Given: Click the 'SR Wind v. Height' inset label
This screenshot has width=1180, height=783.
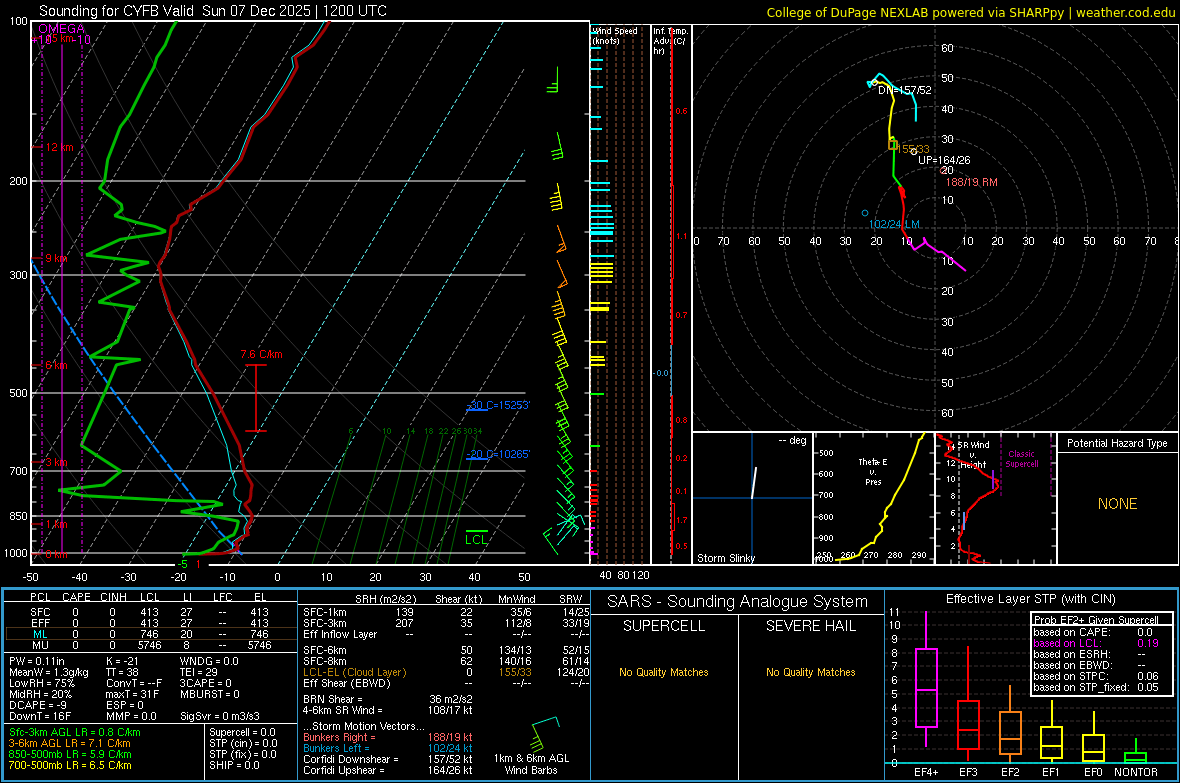Looking at the screenshot, I should pos(973,455).
